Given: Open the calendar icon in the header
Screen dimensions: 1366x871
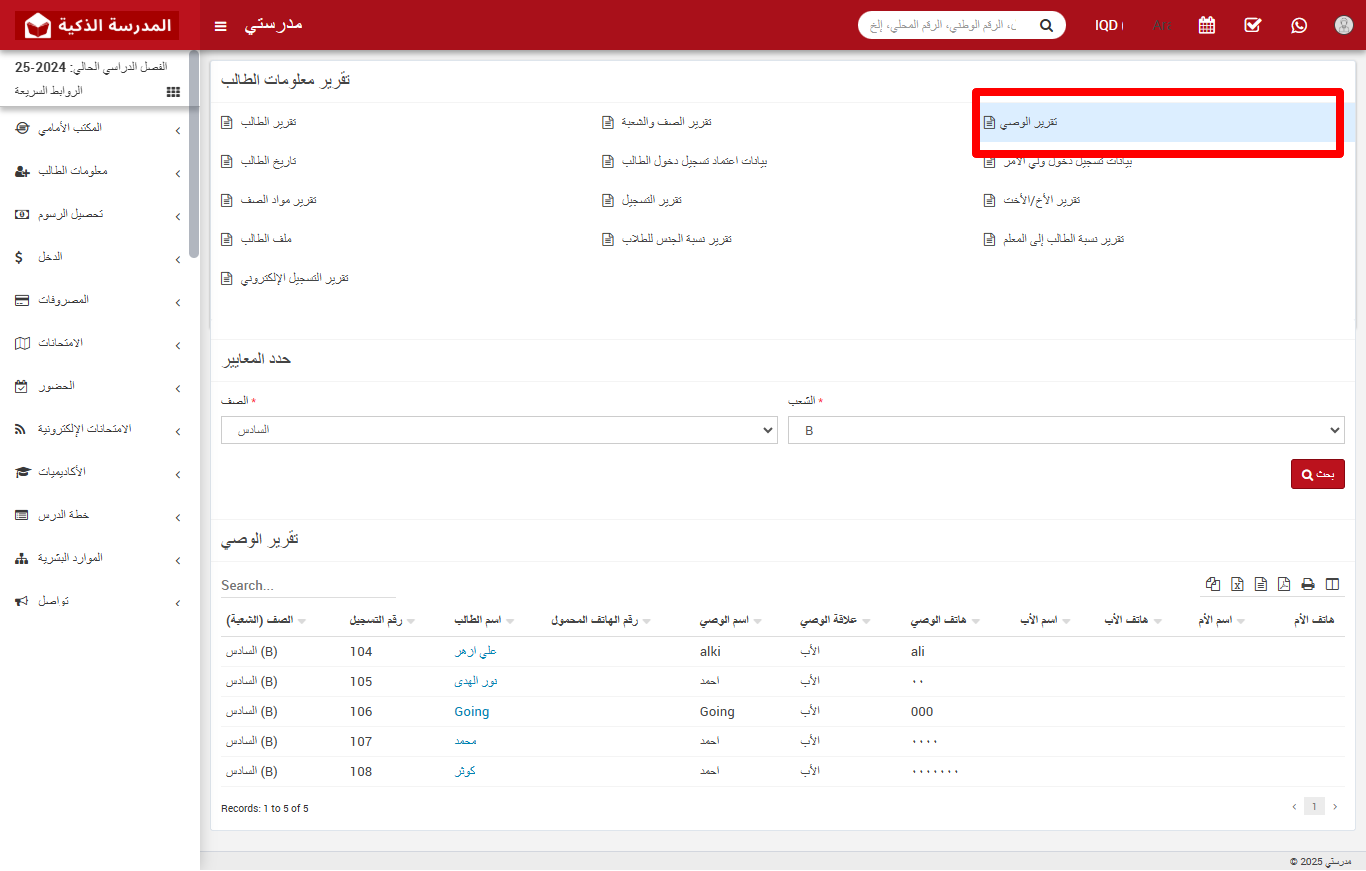Looking at the screenshot, I should tap(1206, 25).
